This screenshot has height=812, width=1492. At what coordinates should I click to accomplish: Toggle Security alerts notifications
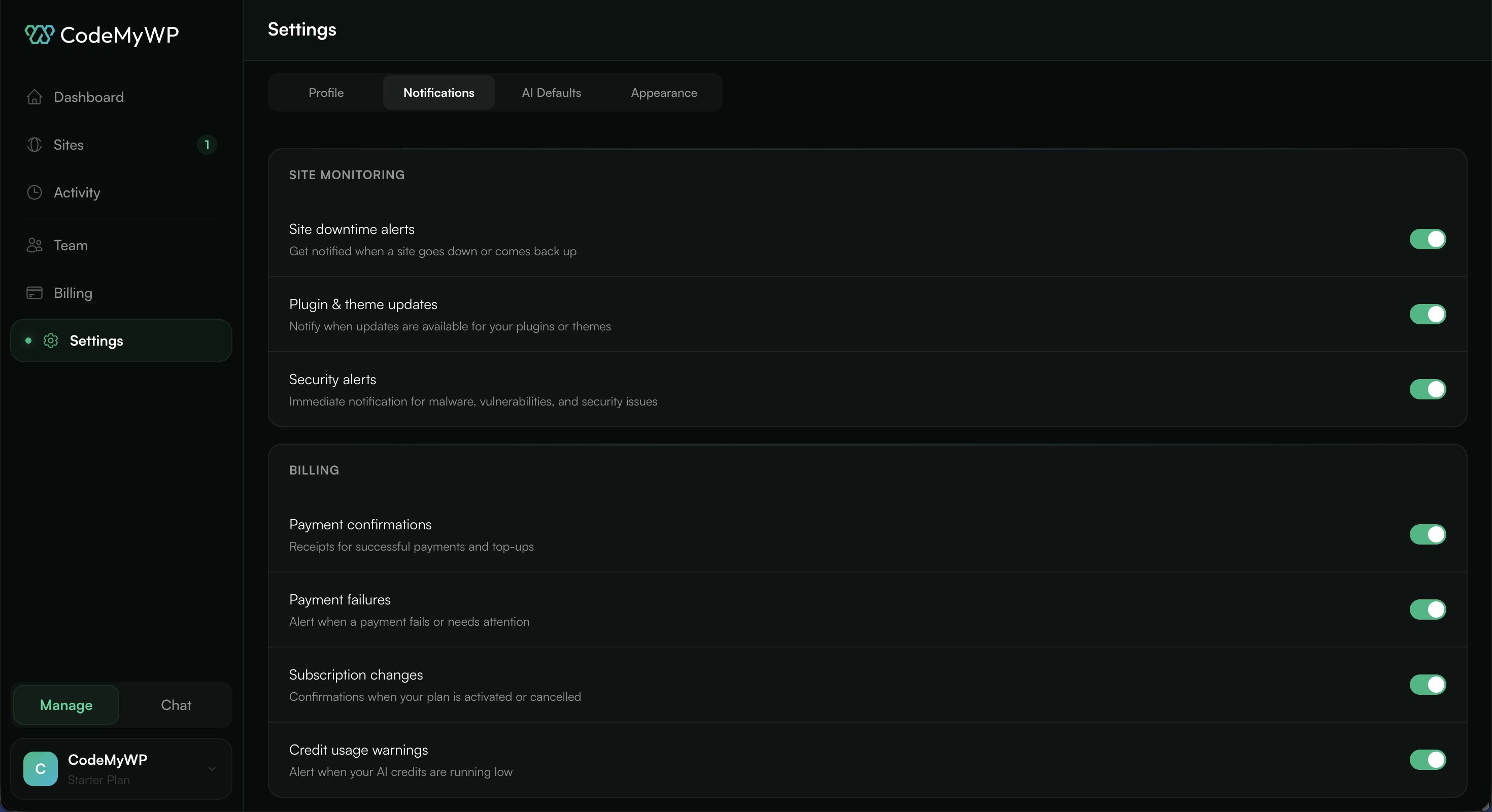pos(1427,389)
